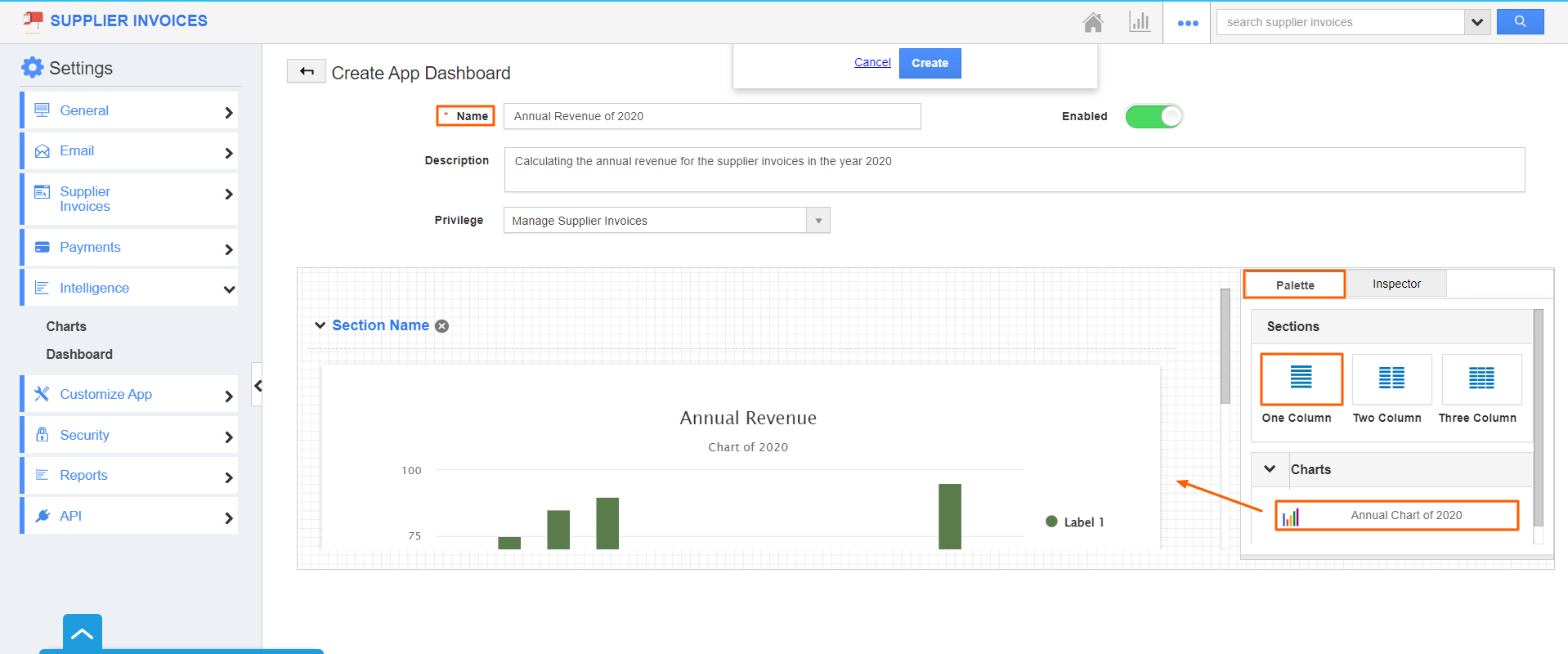The image size is (1568, 654).
Task: Collapse the Section Name chevron
Action: [x=320, y=325]
